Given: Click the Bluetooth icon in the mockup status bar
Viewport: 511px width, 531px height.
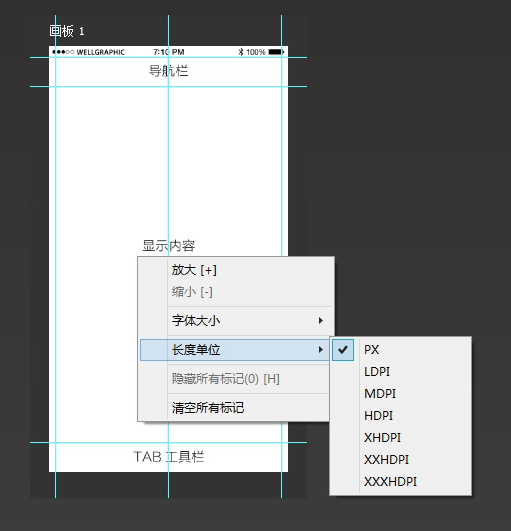Looking at the screenshot, I should [241, 52].
